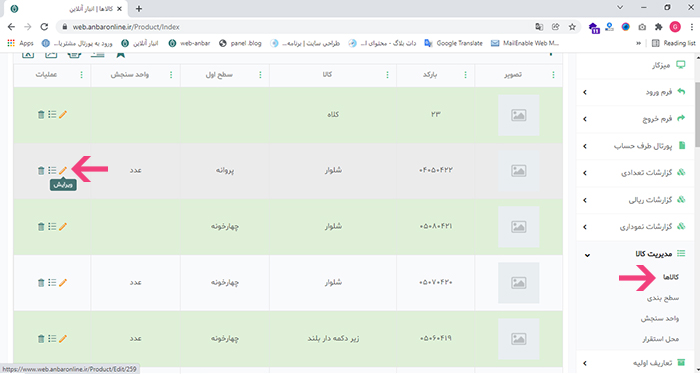Click the browser back arrow
Screen dimensions: 700x374
pos(12,27)
